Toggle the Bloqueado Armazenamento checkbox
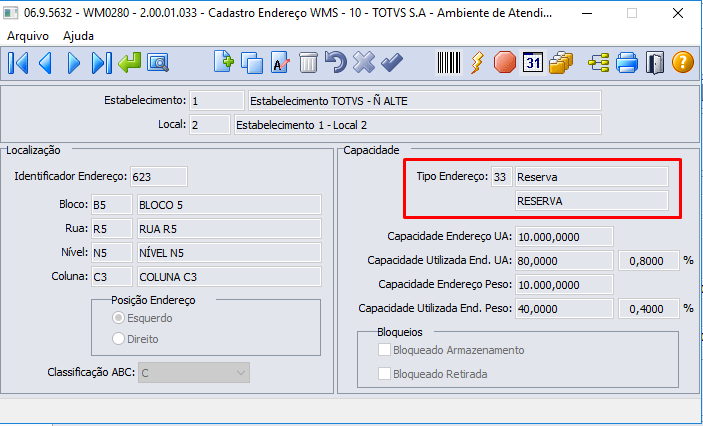The image size is (703, 426). (384, 350)
